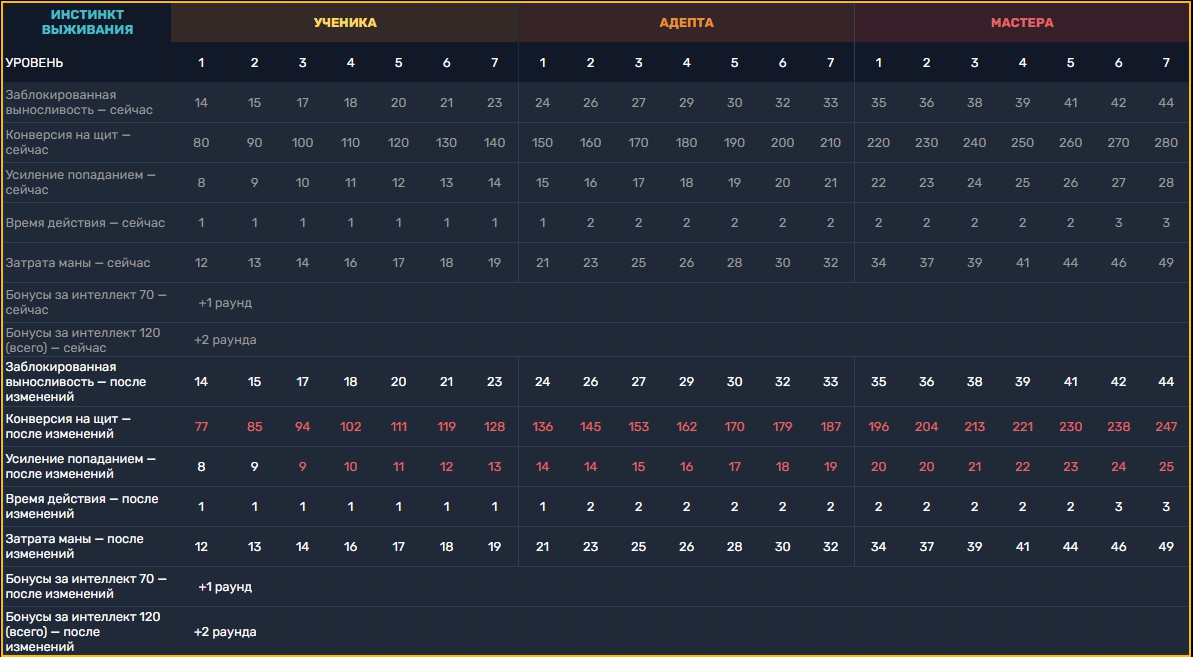Select the 'Усиление попаданием — после изменений' label
Viewport: 1193px width, 657px height.
80,467
